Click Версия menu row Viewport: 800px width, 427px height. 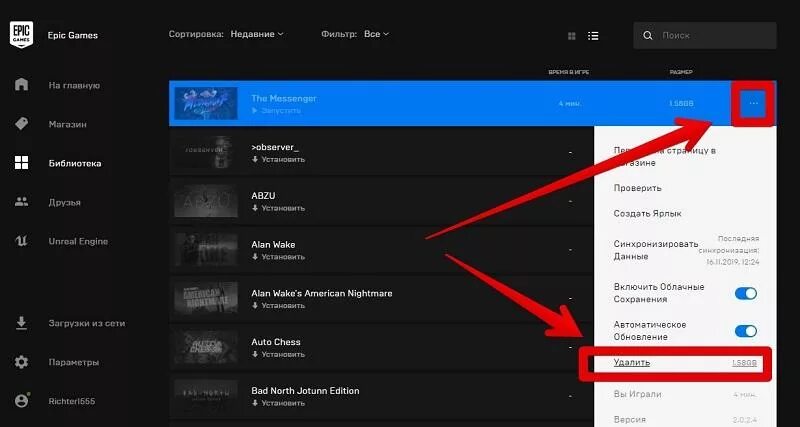pyautogui.click(x=685, y=419)
